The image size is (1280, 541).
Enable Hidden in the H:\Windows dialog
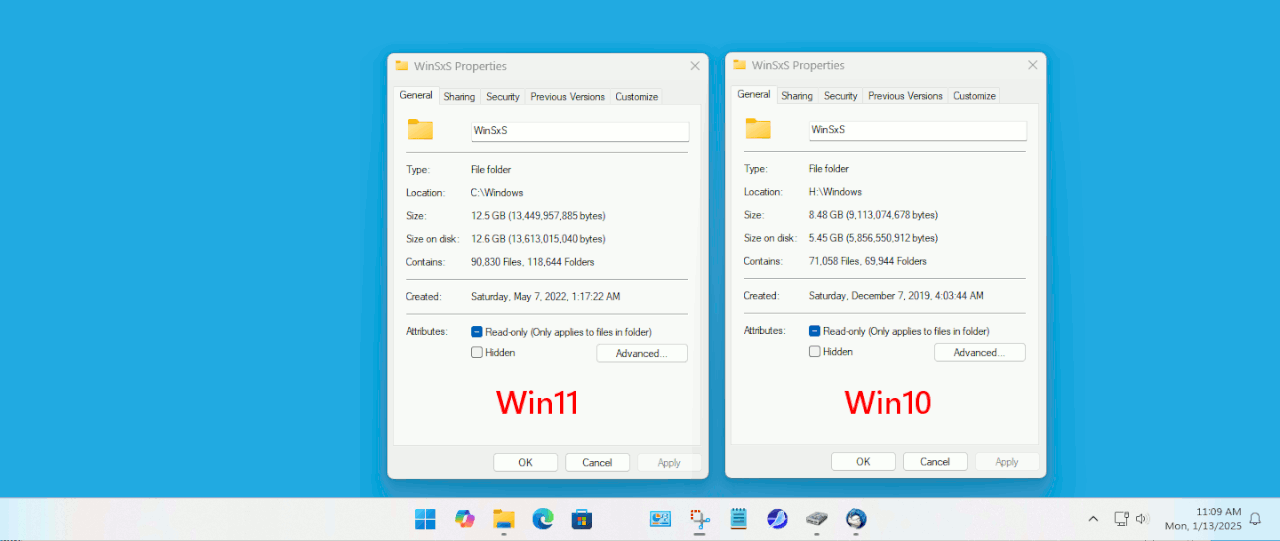815,351
